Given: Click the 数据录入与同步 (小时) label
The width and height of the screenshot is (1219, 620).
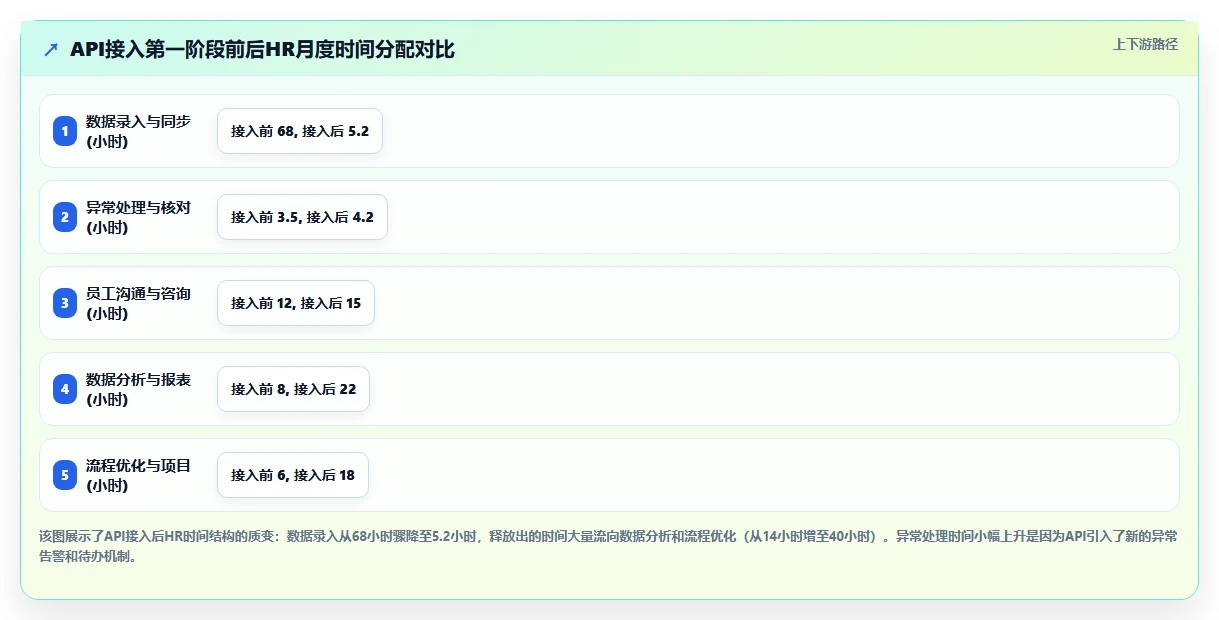Looking at the screenshot, I should pos(138,131).
